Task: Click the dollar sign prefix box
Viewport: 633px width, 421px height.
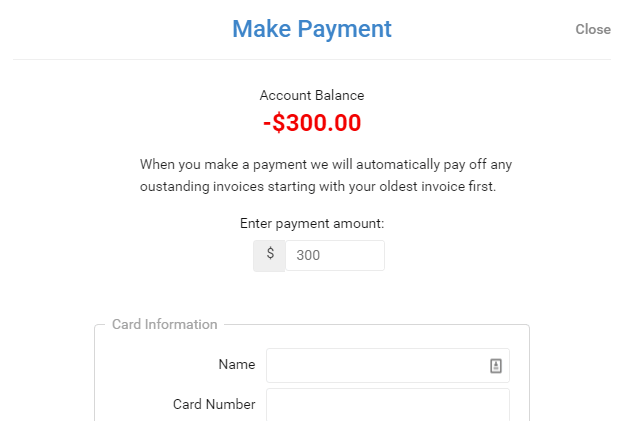Action: coord(270,256)
